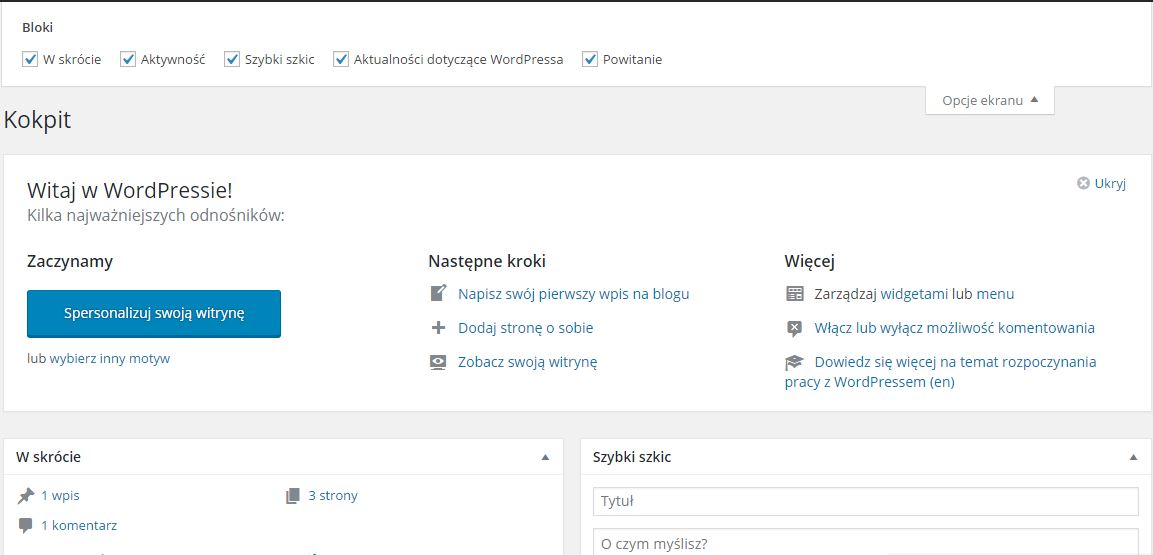Click the comment icon beside 1 komentarz
The width and height of the screenshot is (1153, 555).
pyautogui.click(x=26, y=526)
